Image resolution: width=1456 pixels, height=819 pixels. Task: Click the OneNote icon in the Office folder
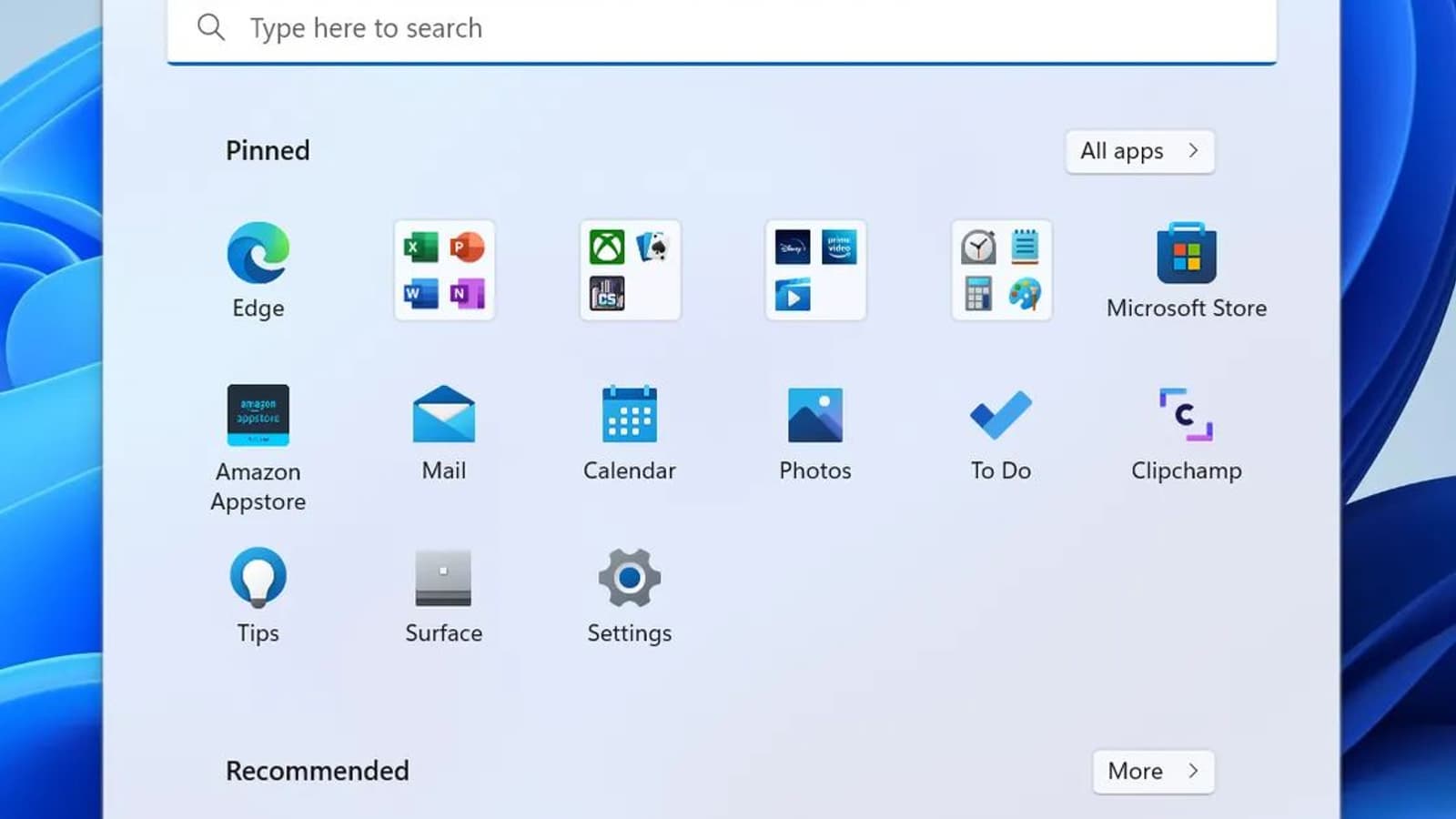(468, 294)
